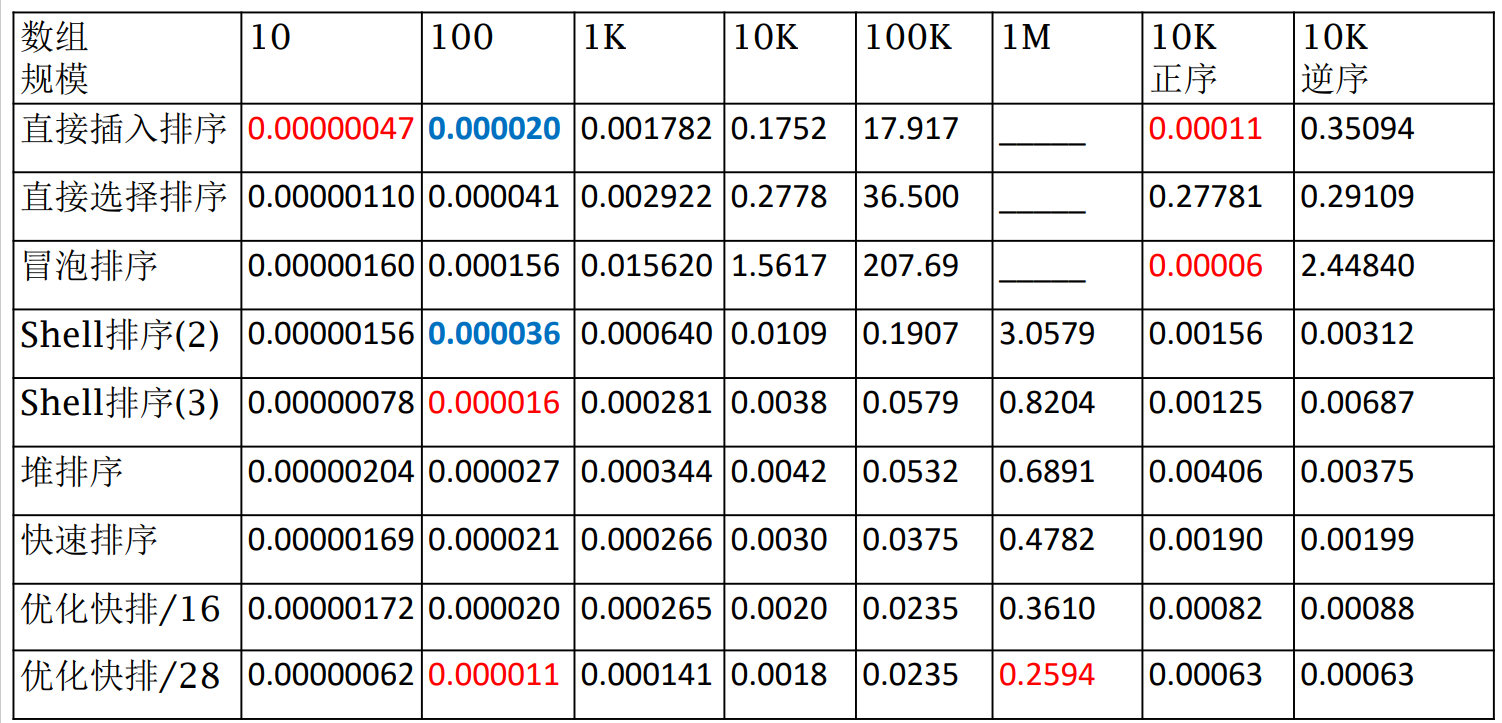Select the 冒泡排序 blank 1M cell
Screen dimensions: 1502x723
[x=1068, y=274]
